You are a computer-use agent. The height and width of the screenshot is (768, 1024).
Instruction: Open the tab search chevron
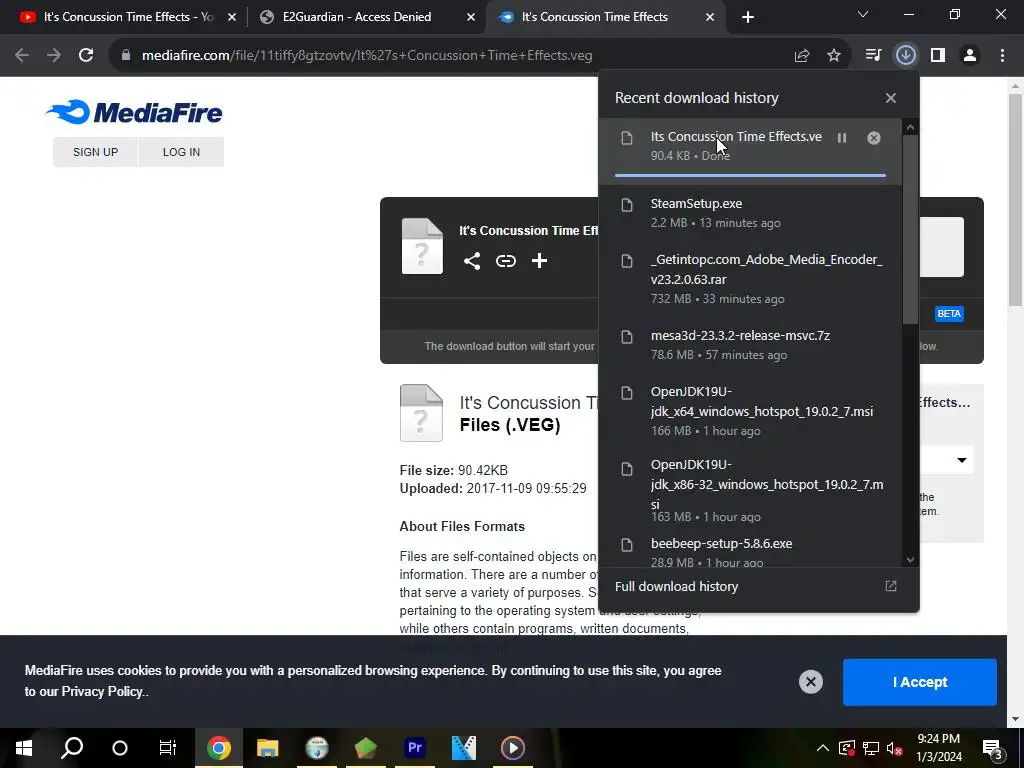coord(863,14)
